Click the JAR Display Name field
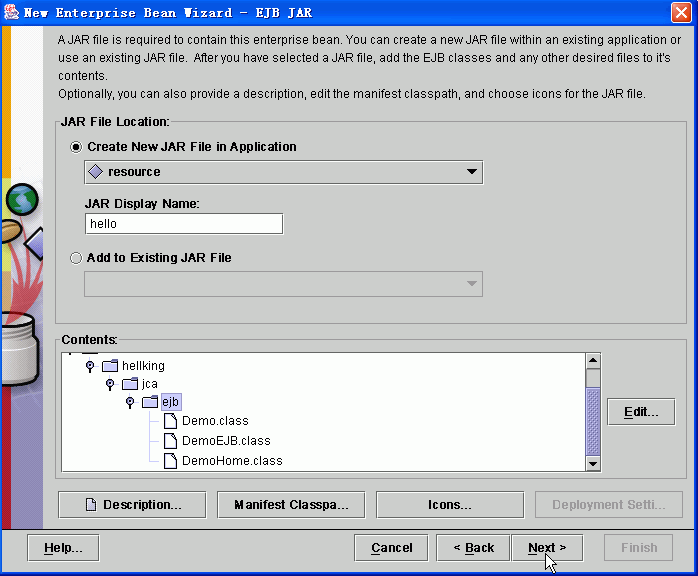This screenshot has height=576, width=698. pyautogui.click(x=184, y=223)
